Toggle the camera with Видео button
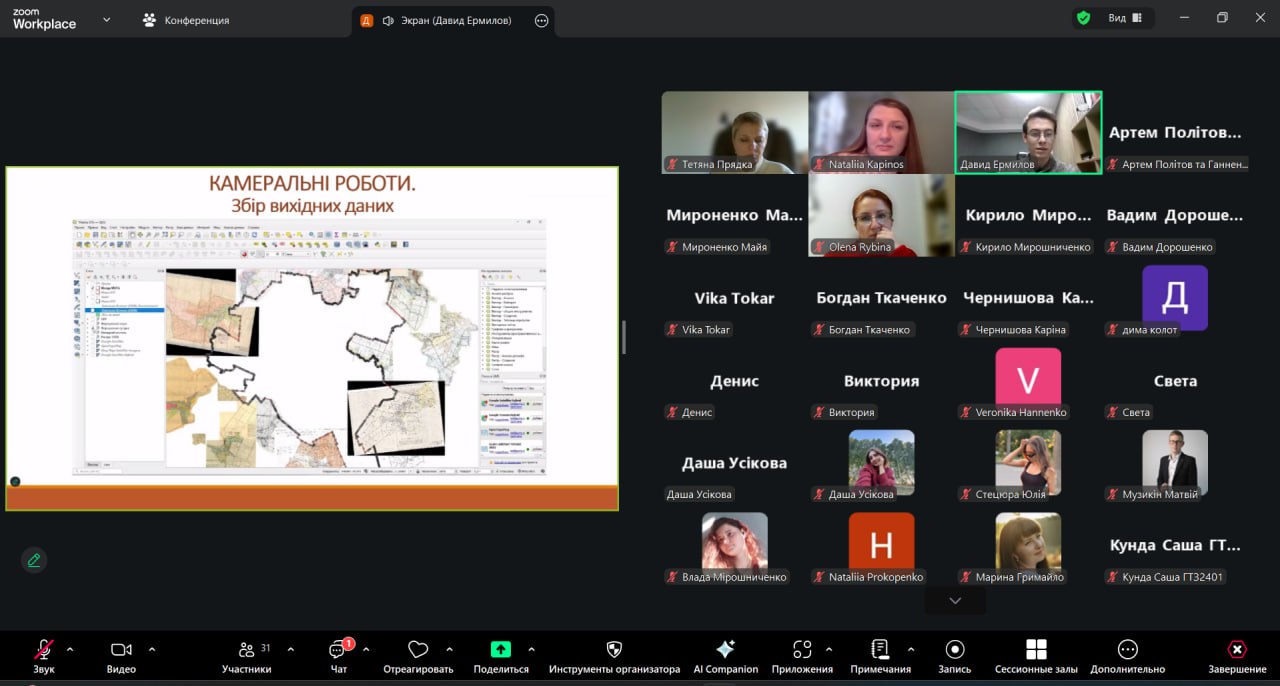This screenshot has height=686, width=1280. (x=121, y=650)
